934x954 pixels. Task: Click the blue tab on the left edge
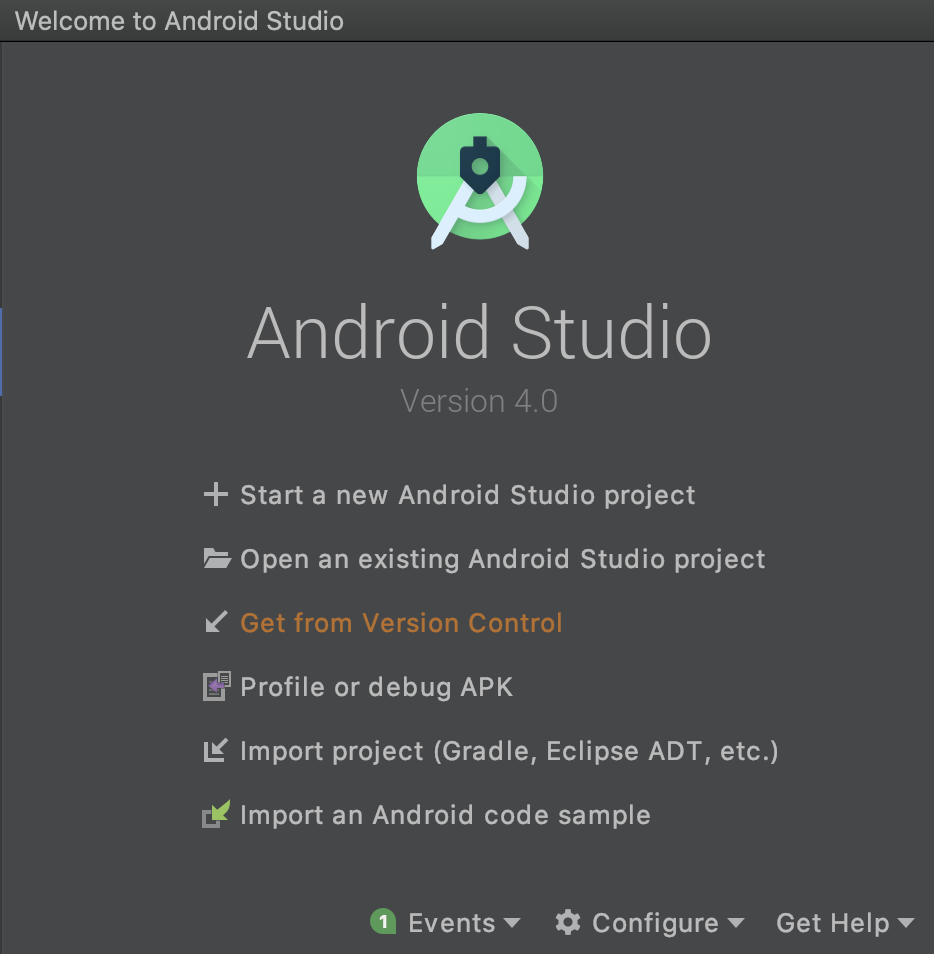(x=2, y=352)
